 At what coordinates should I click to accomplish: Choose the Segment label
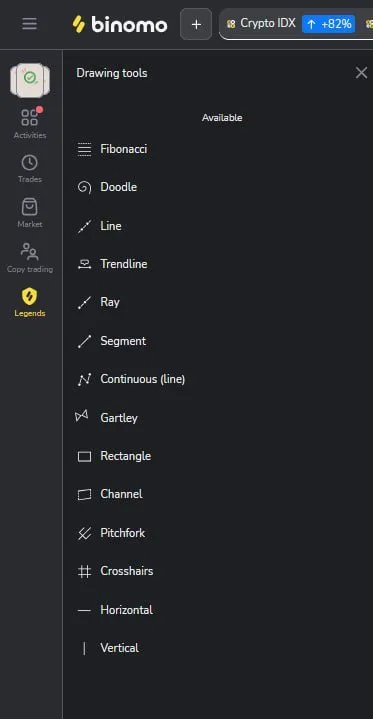click(x=123, y=341)
